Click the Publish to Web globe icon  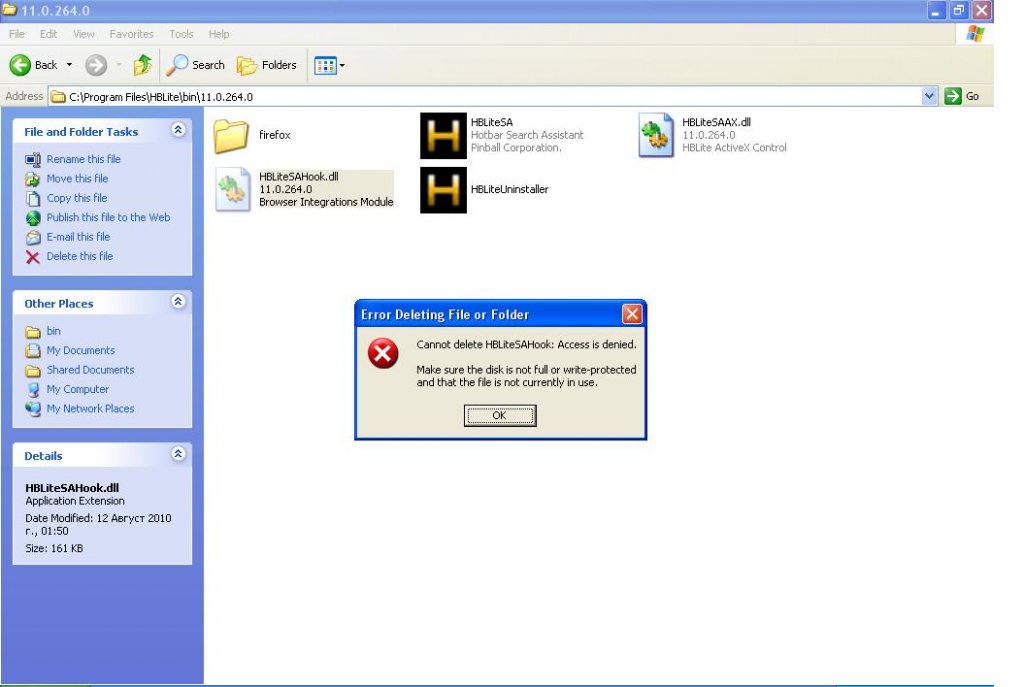33,218
